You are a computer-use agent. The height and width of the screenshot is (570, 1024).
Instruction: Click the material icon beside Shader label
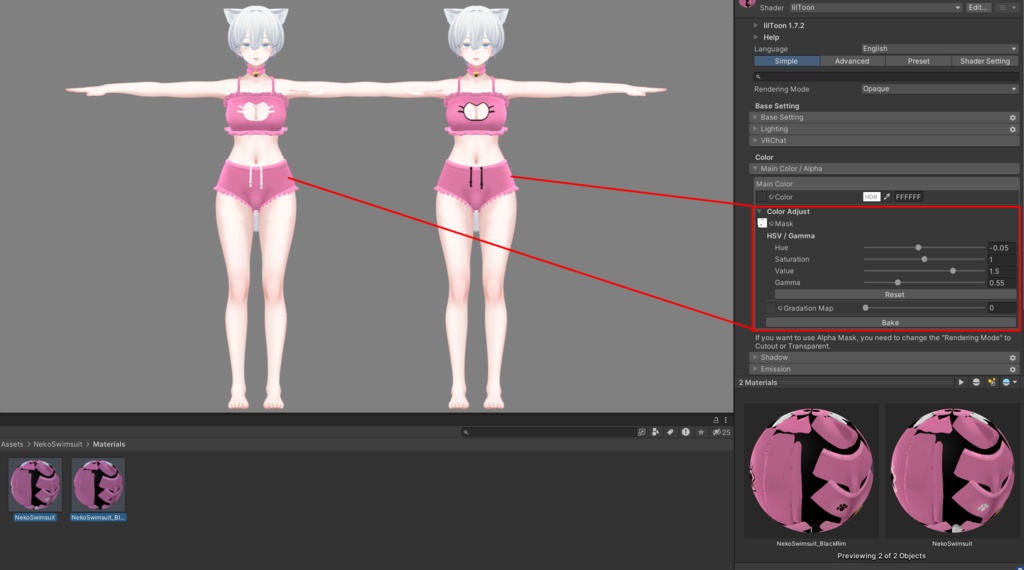click(746, 3)
